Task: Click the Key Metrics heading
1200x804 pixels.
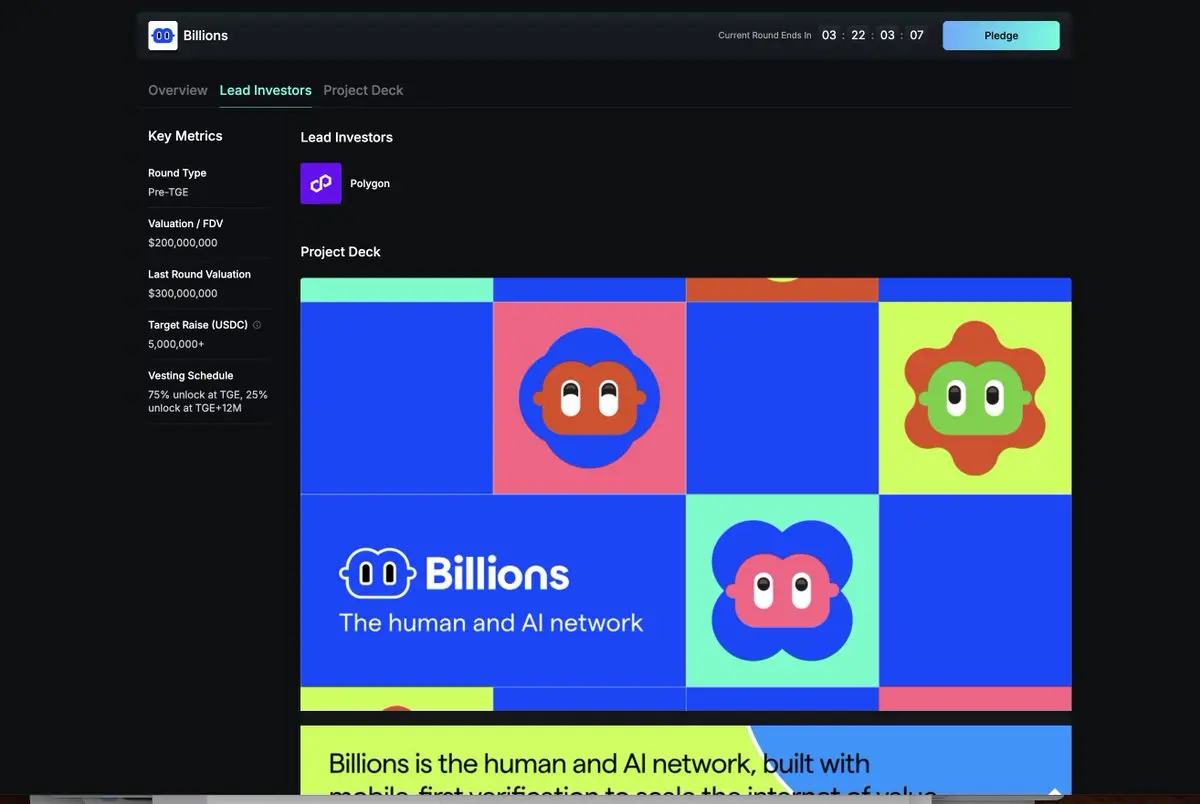Action: [185, 136]
